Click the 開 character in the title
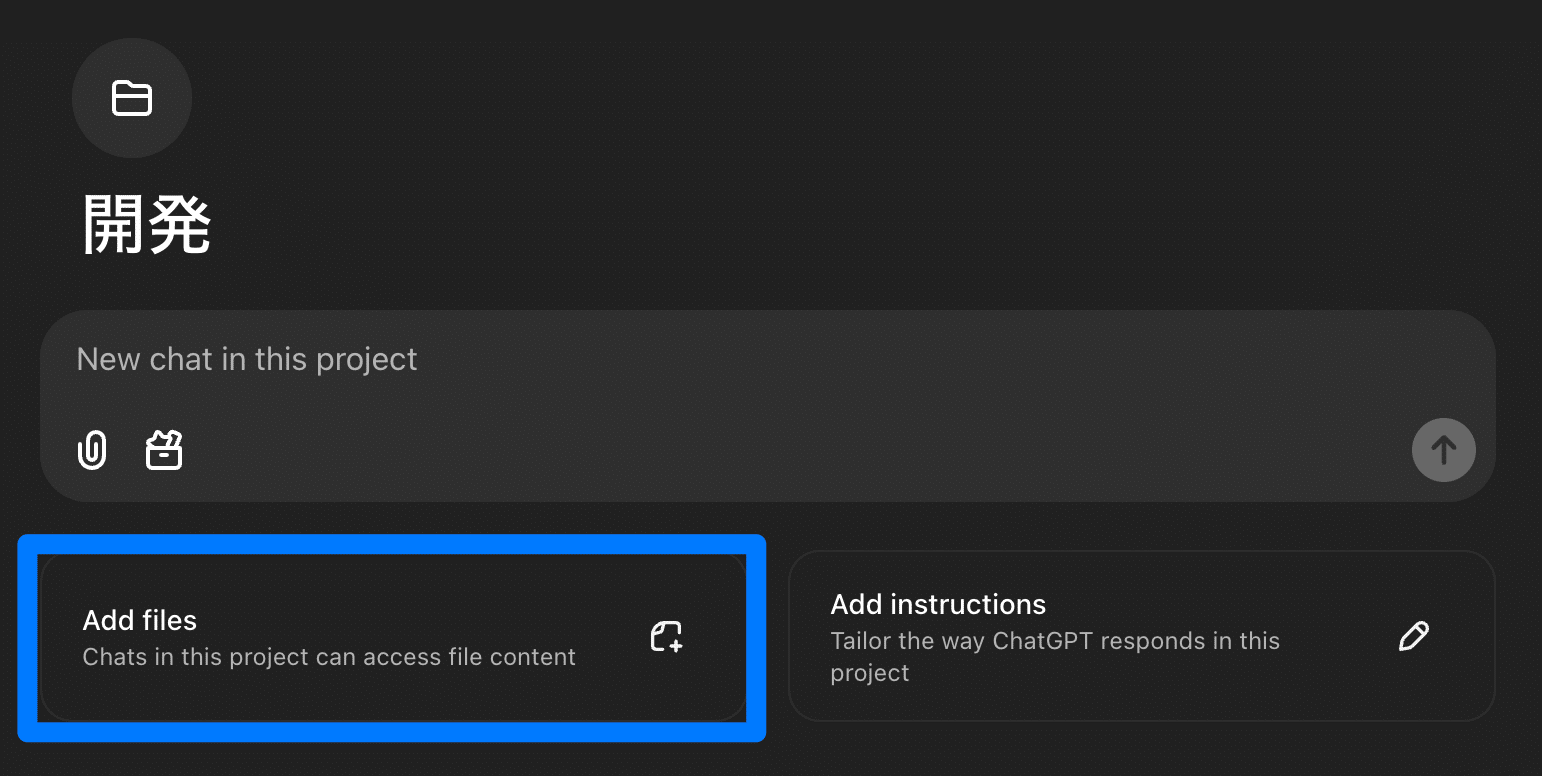This screenshot has width=1542, height=776. (114, 224)
